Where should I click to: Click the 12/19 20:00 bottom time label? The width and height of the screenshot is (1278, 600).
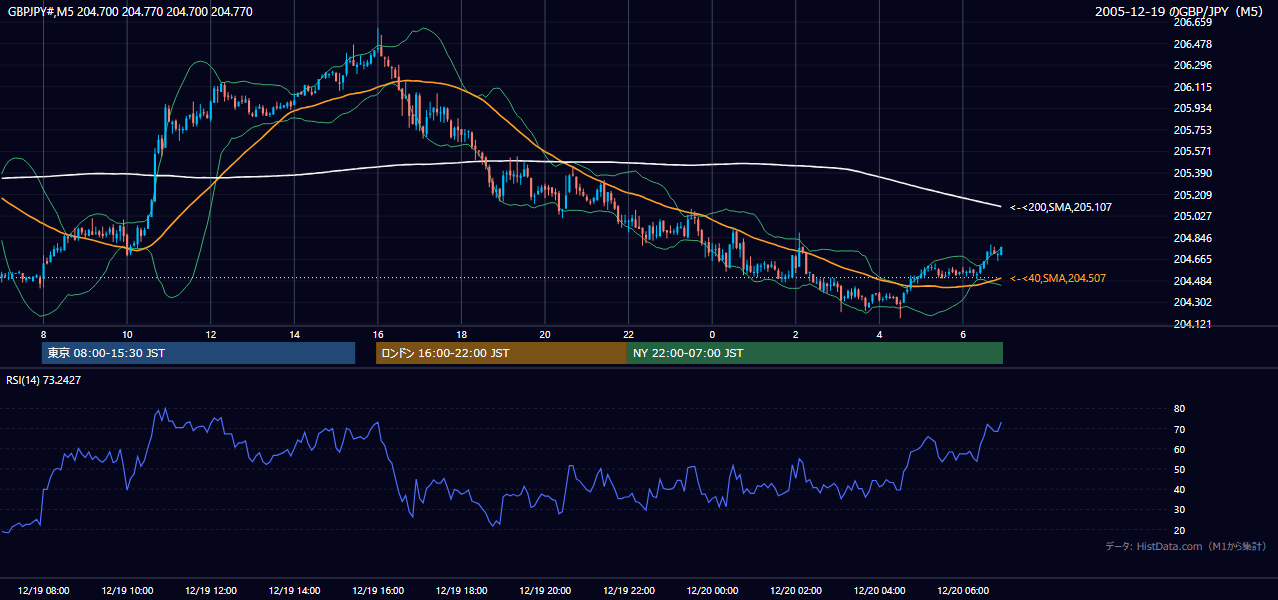(x=545, y=591)
